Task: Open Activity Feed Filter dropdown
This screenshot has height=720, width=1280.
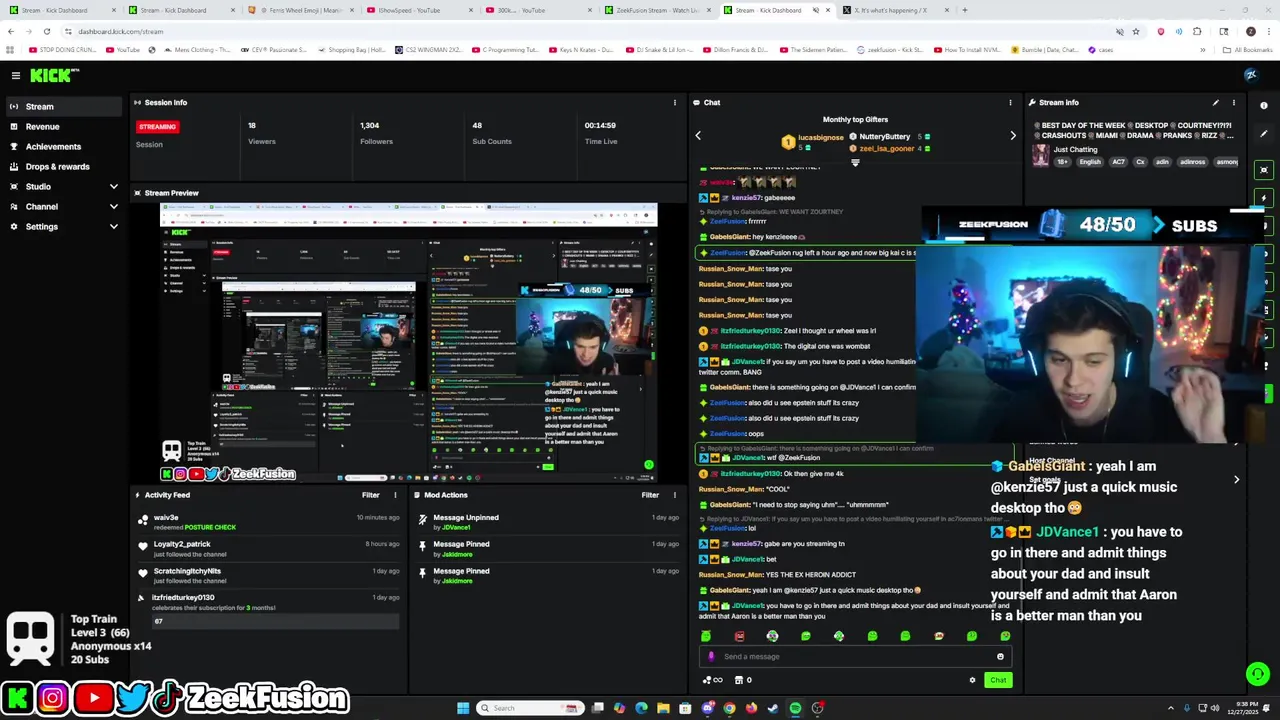Action: [x=371, y=495]
